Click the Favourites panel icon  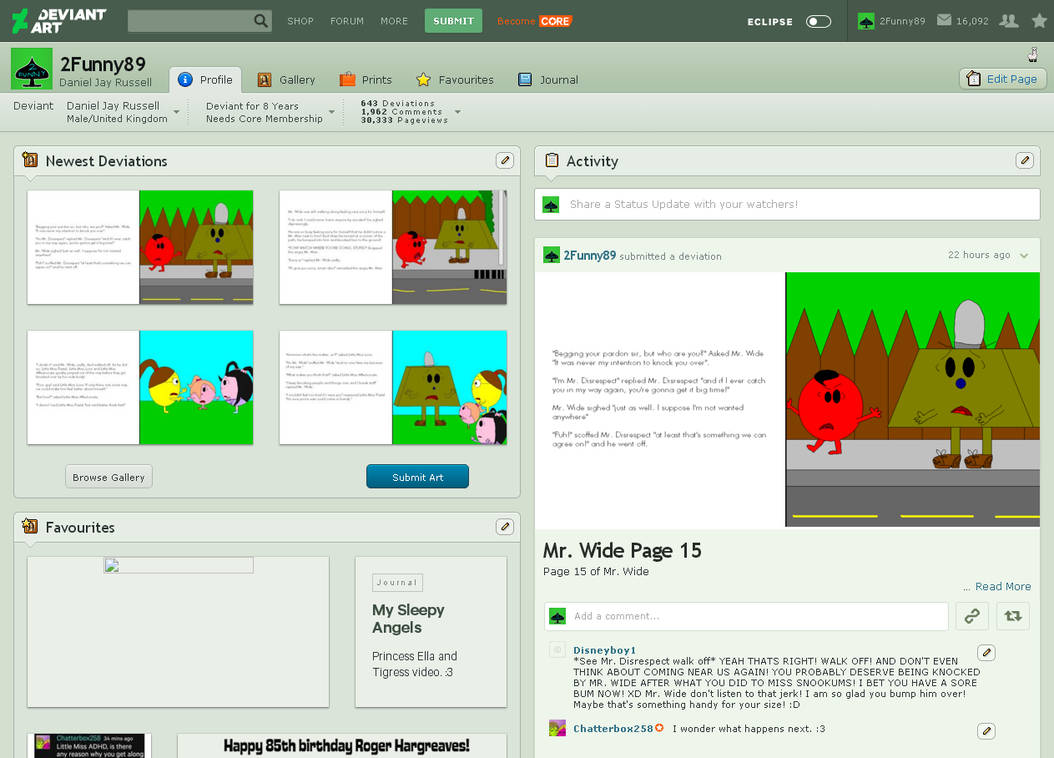30,525
